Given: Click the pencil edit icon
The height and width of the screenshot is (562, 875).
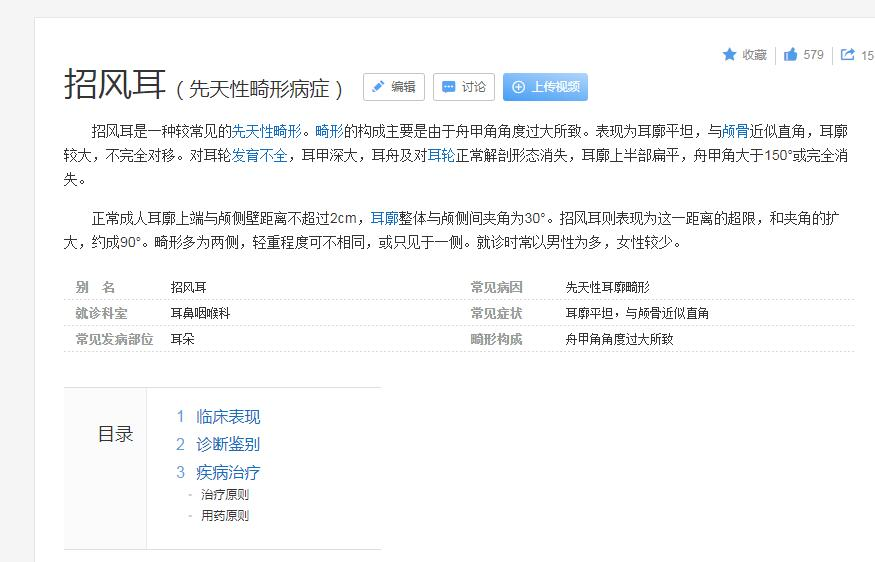Looking at the screenshot, I should click(378, 87).
